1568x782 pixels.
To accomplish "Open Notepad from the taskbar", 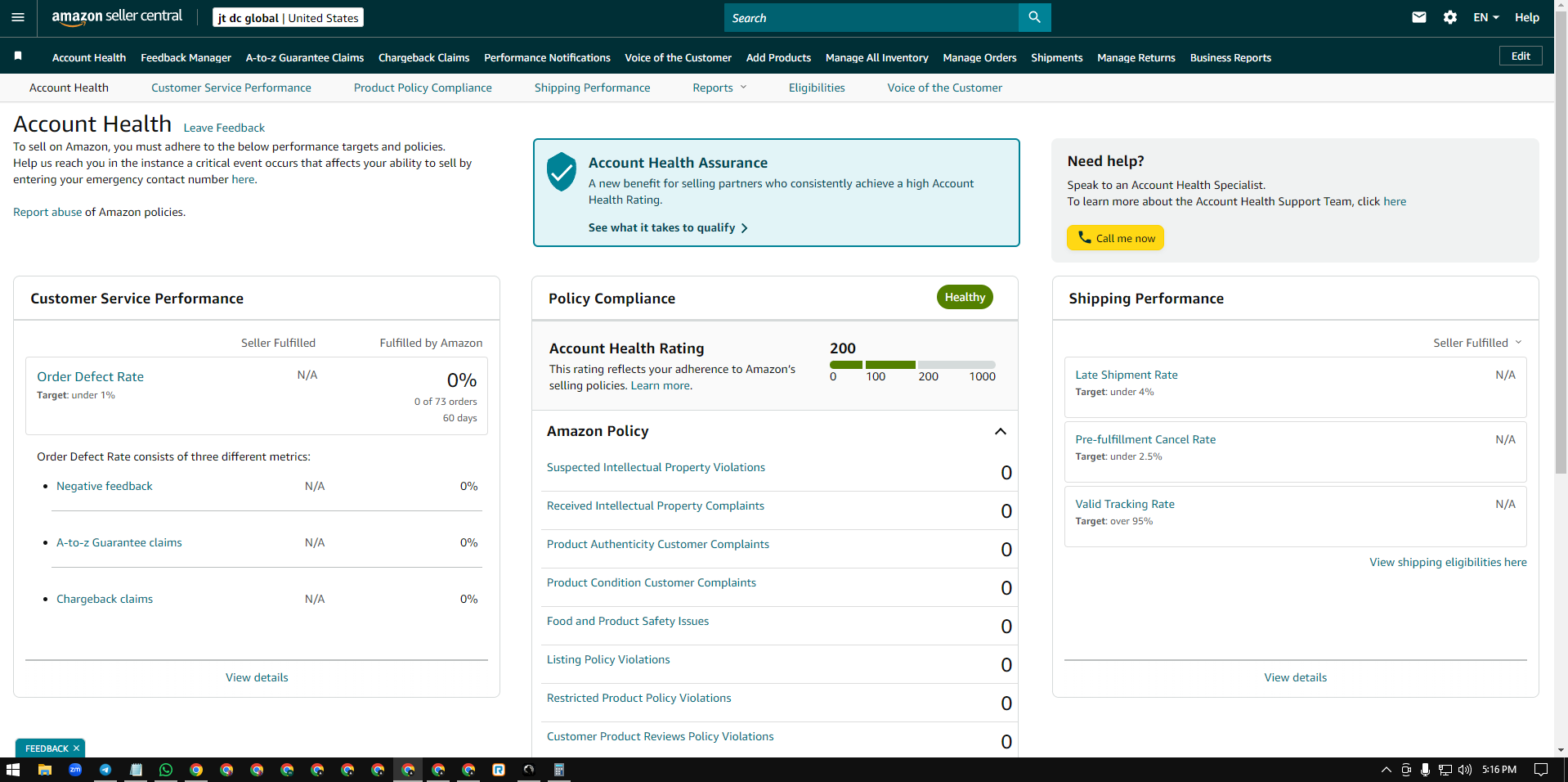I will coord(136,770).
